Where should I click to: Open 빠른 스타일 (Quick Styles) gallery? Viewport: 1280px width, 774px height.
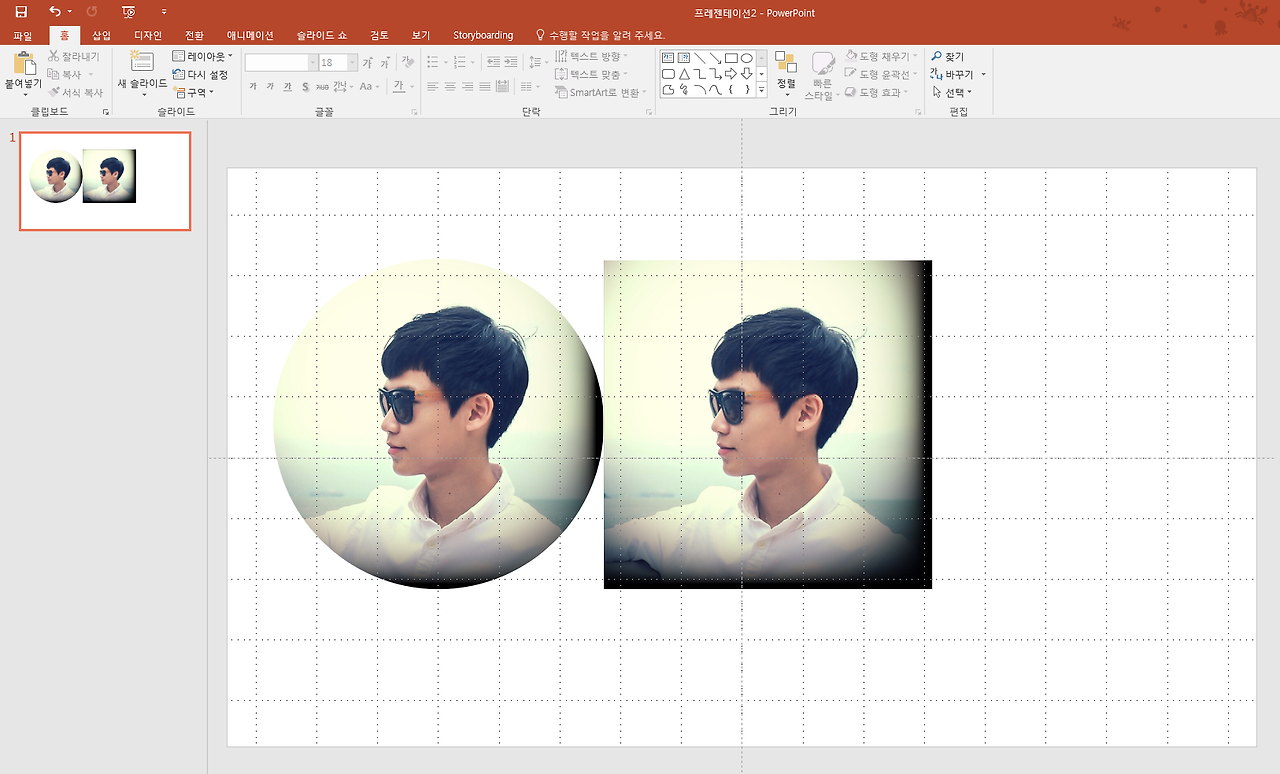coord(822,76)
